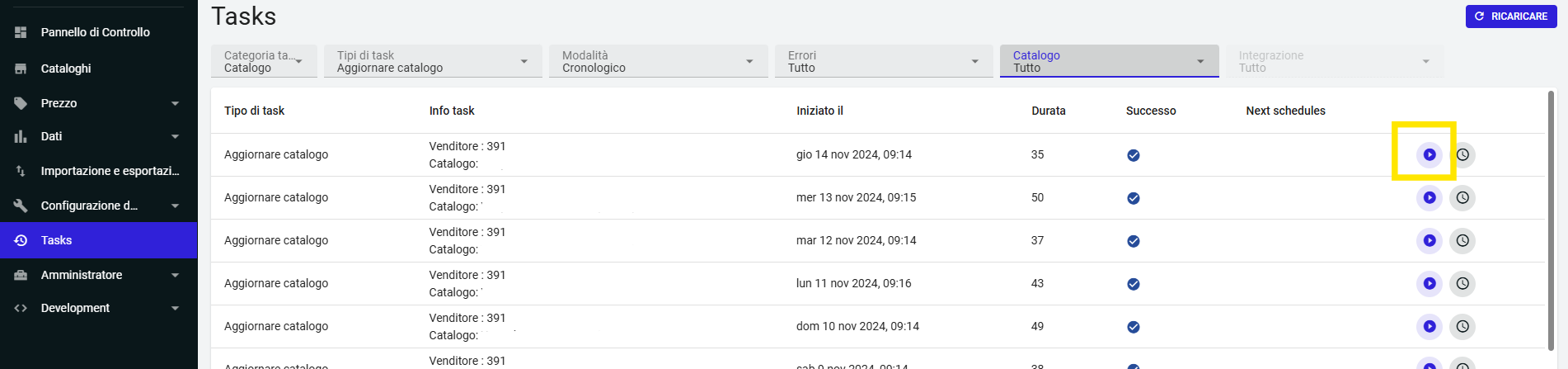The width and height of the screenshot is (1568, 369).
Task: Expand the Dati menu arrow
Action: 175,136
